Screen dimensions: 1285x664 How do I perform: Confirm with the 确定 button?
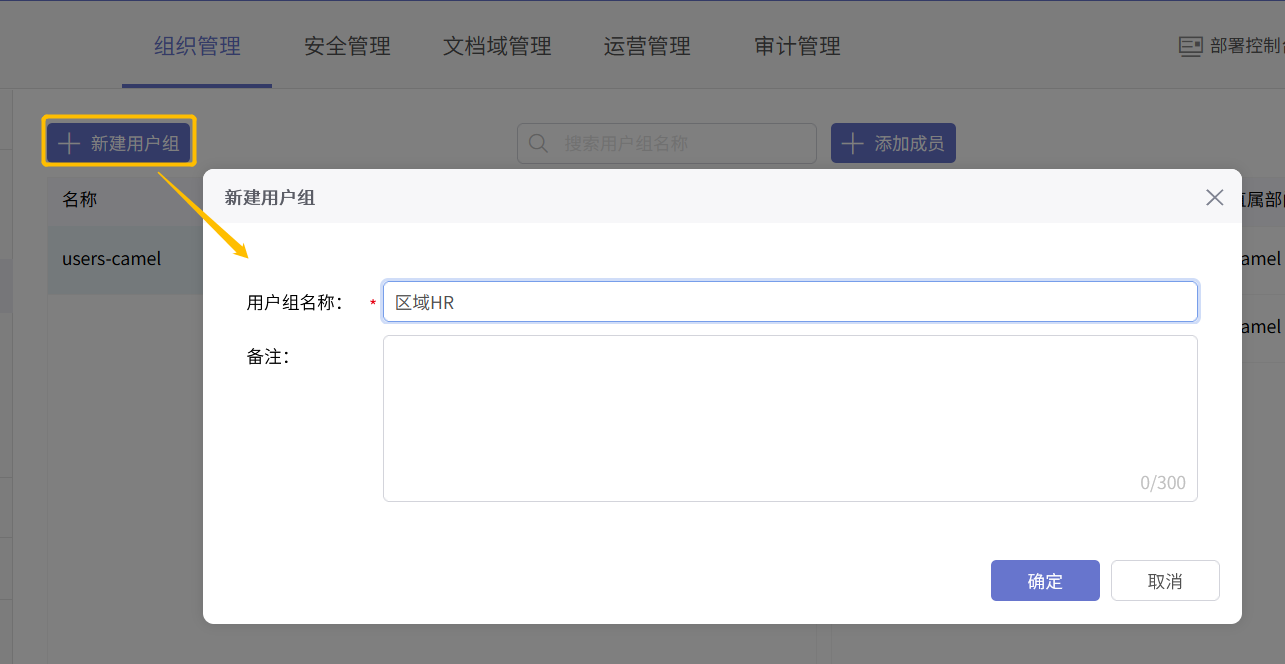(1045, 581)
